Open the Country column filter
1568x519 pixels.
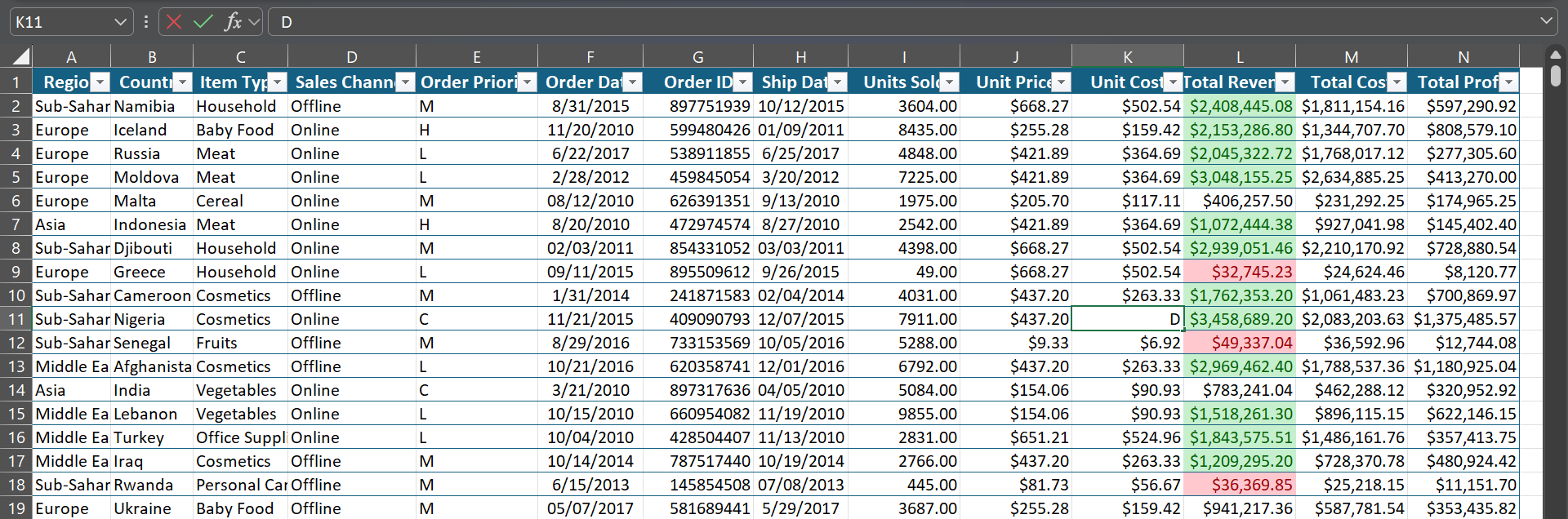[182, 82]
